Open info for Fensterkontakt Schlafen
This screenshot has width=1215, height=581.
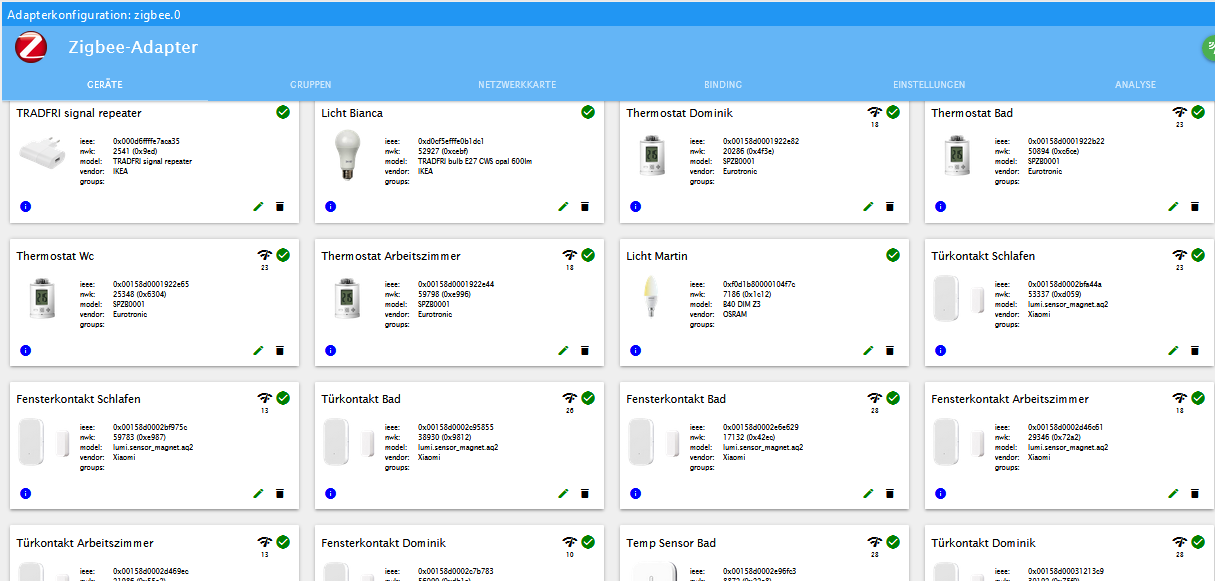tap(26, 493)
